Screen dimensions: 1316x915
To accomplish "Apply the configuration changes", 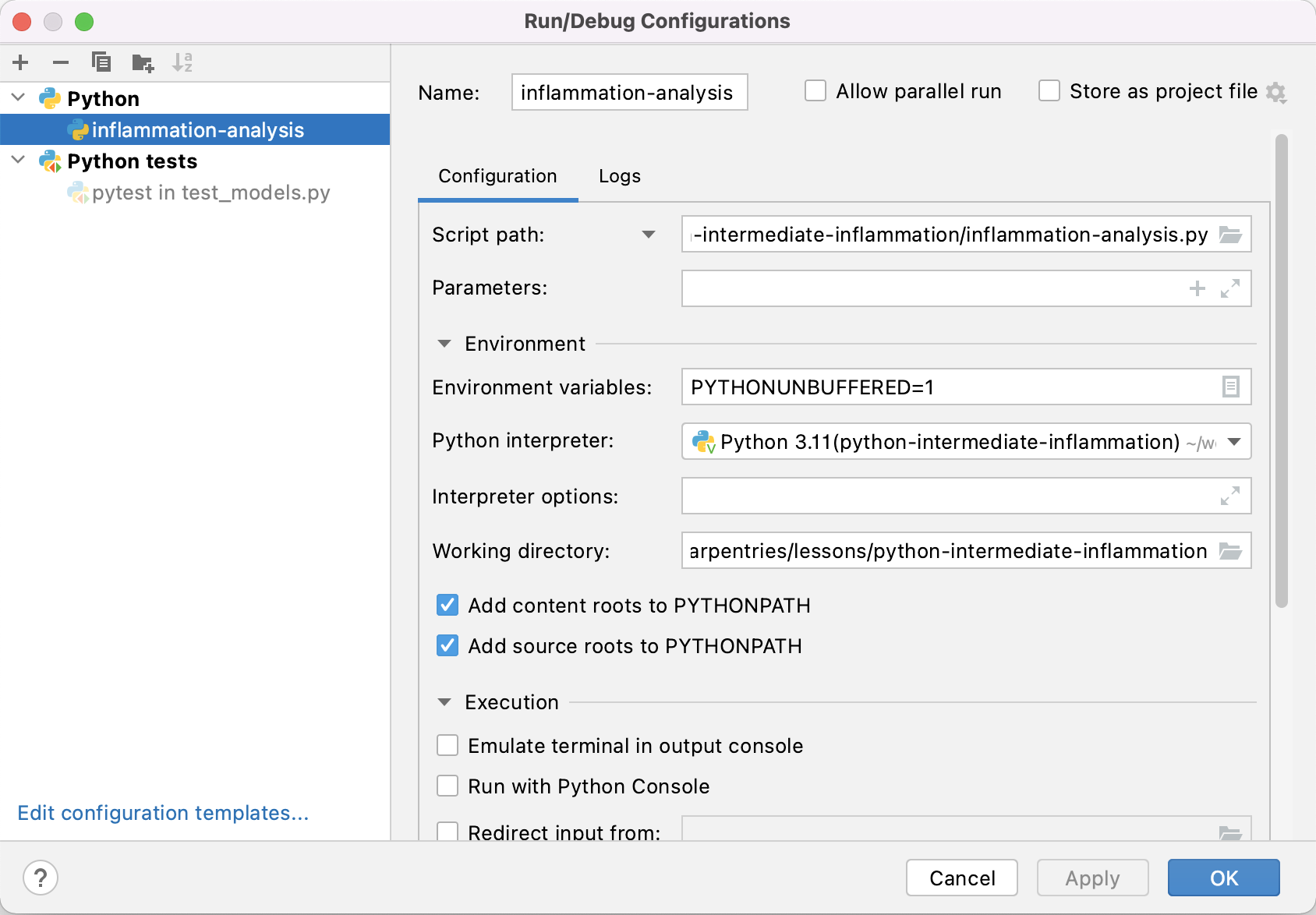I will pos(1092,878).
